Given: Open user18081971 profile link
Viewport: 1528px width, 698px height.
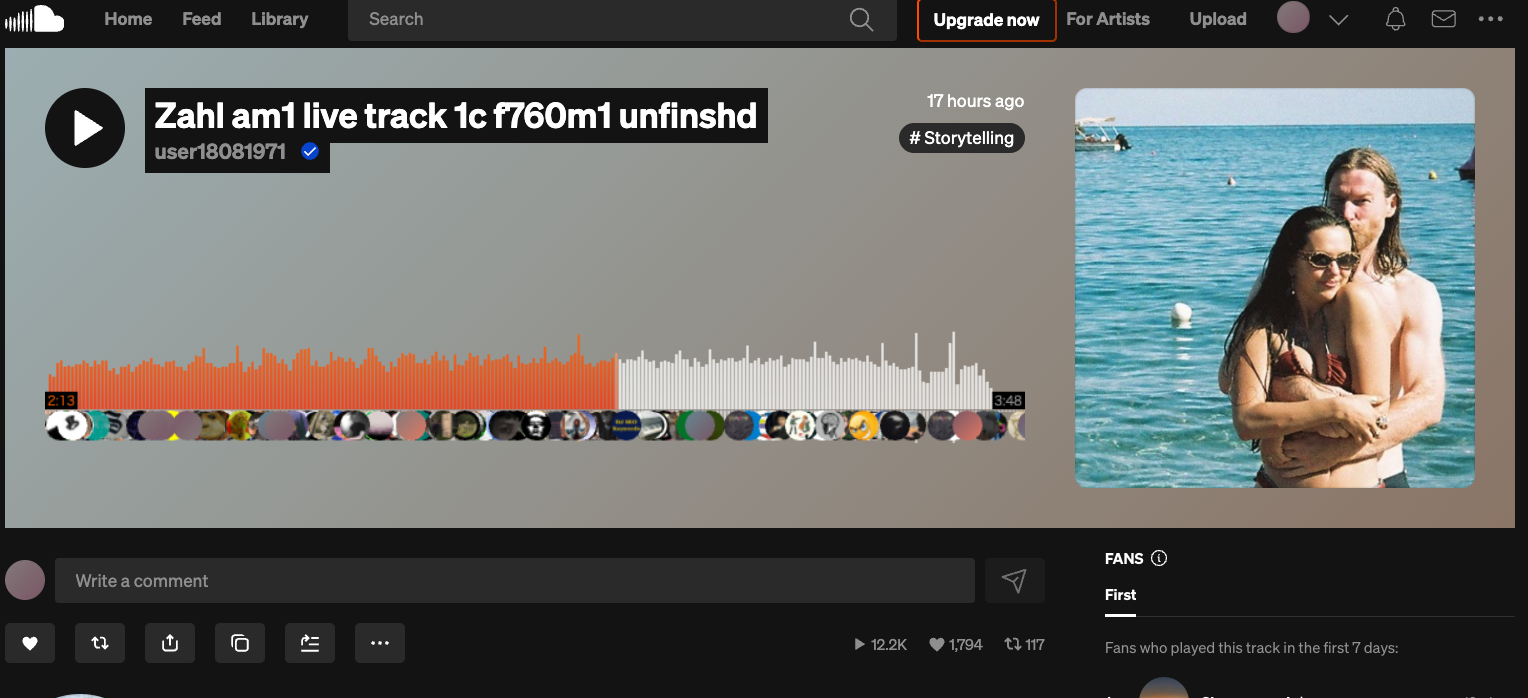Looking at the screenshot, I should coord(220,152).
